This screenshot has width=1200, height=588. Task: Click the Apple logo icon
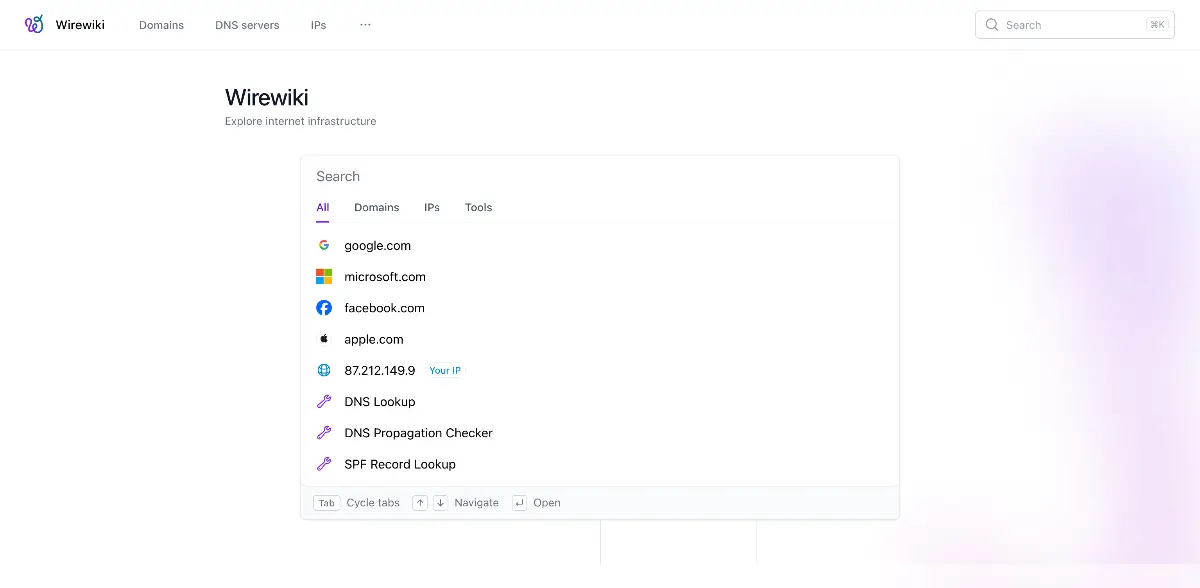tap(324, 339)
